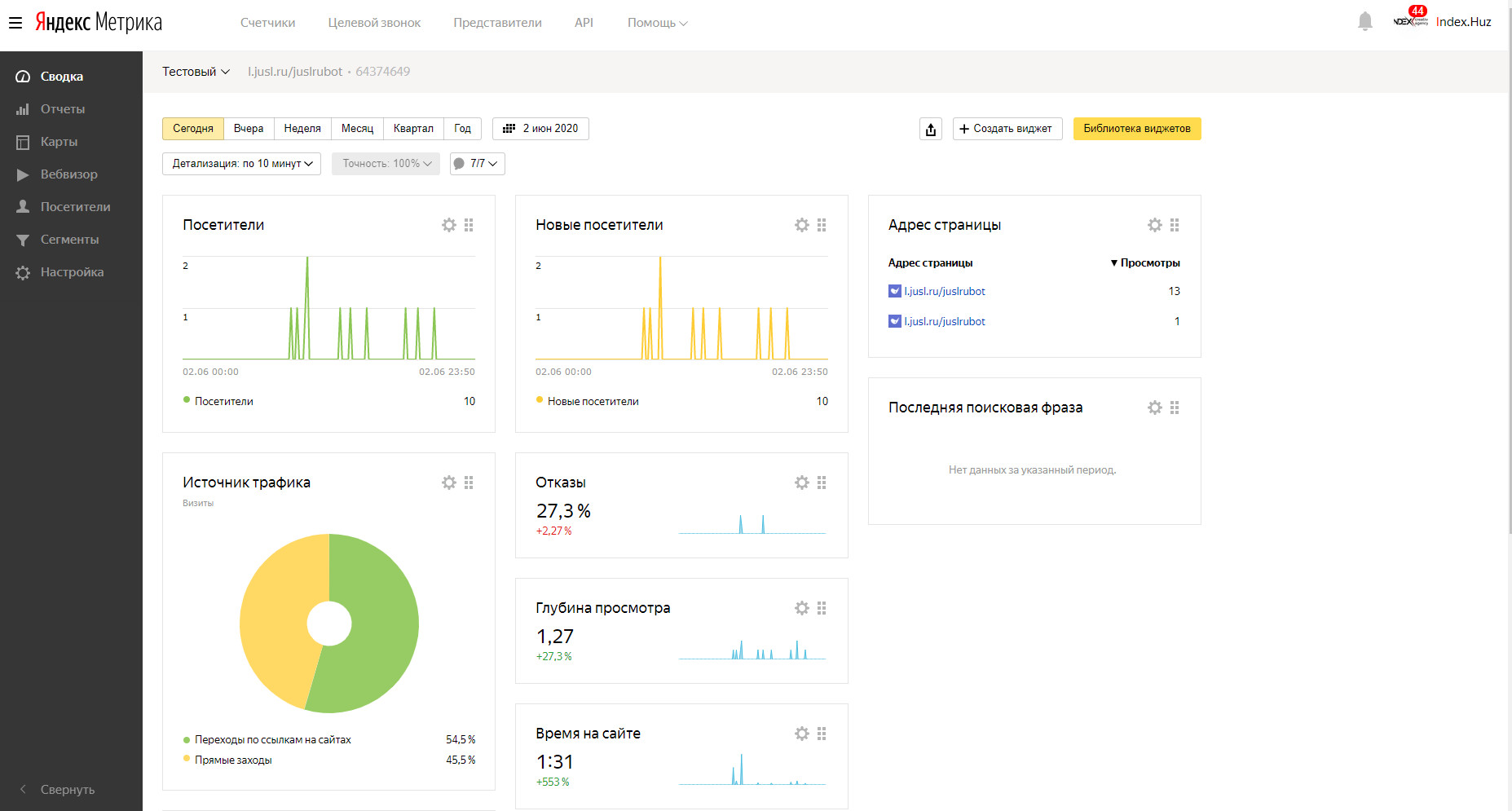Open settings gear of Отказы widget
1512x811 pixels.
click(x=801, y=483)
